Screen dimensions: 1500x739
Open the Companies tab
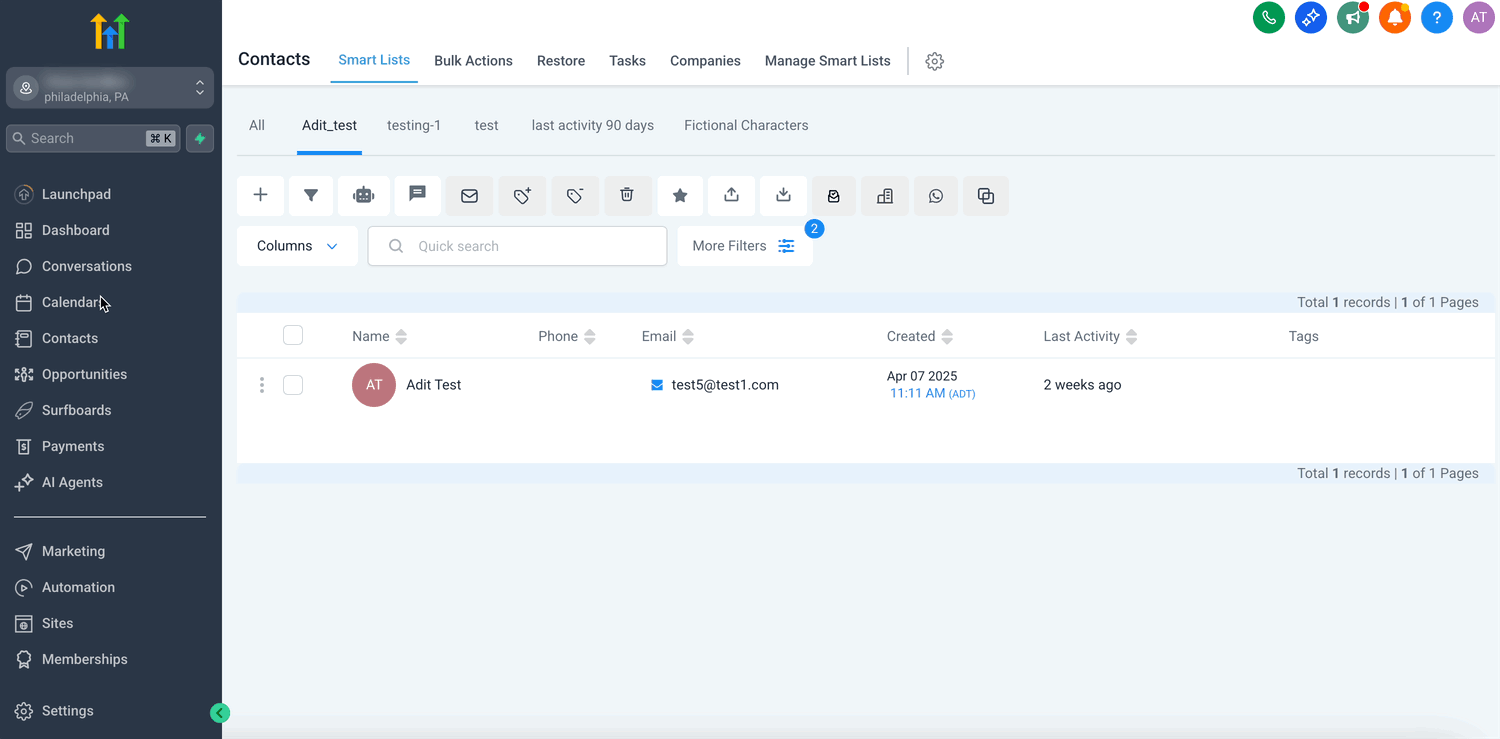705,61
